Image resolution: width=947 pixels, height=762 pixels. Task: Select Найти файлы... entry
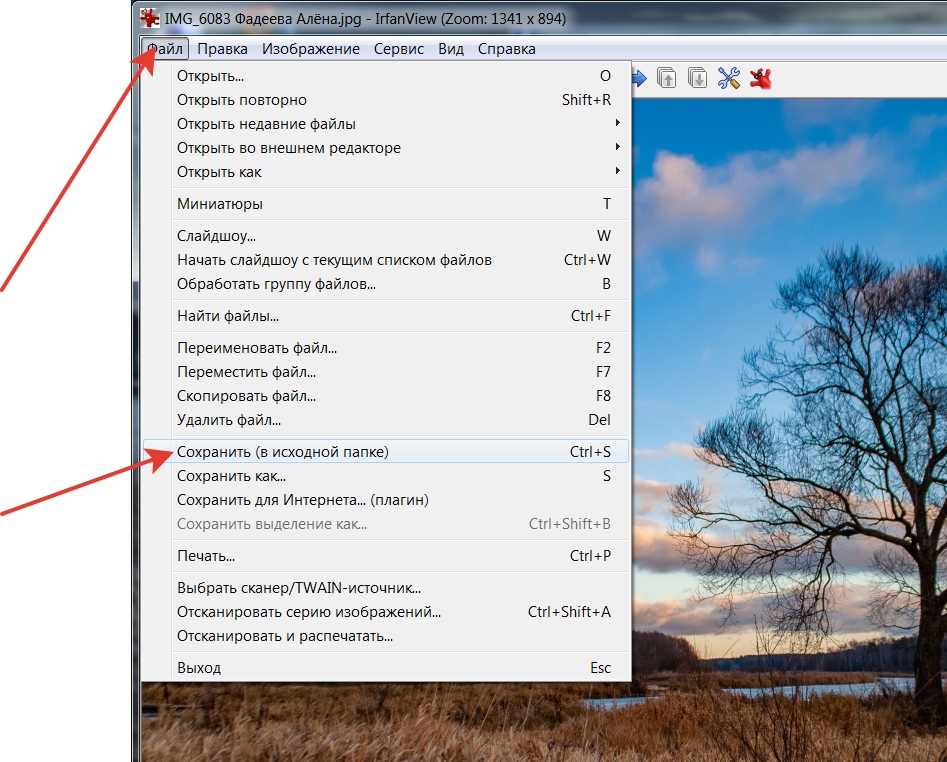[x=386, y=316]
